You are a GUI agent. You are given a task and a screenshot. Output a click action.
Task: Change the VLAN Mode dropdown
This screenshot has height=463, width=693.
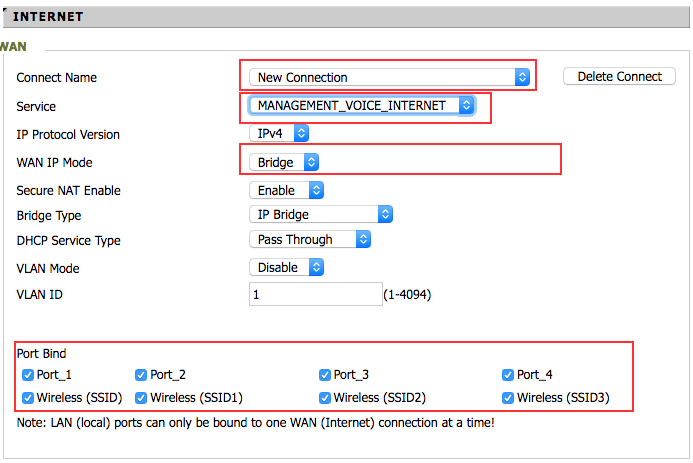287,268
